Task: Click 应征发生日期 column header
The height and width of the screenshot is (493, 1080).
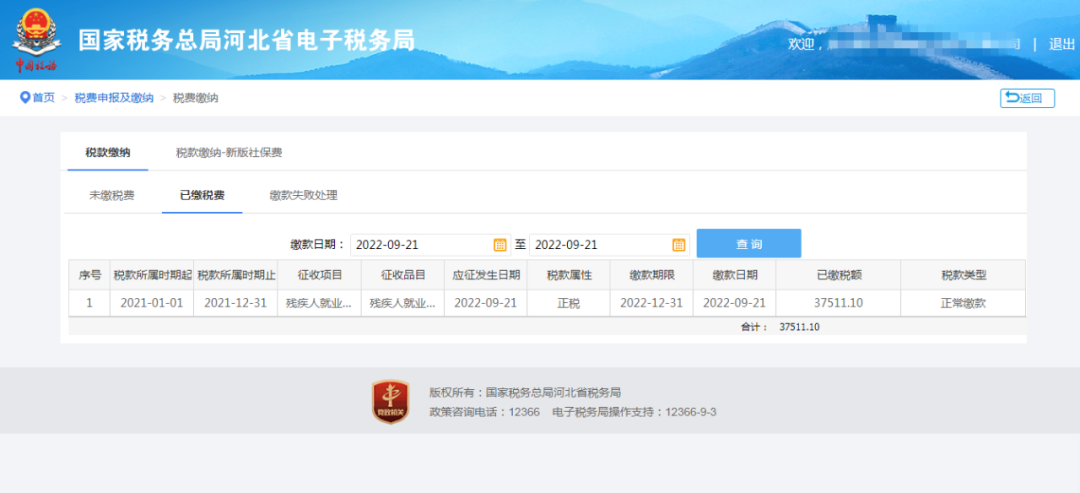Action: click(486, 275)
